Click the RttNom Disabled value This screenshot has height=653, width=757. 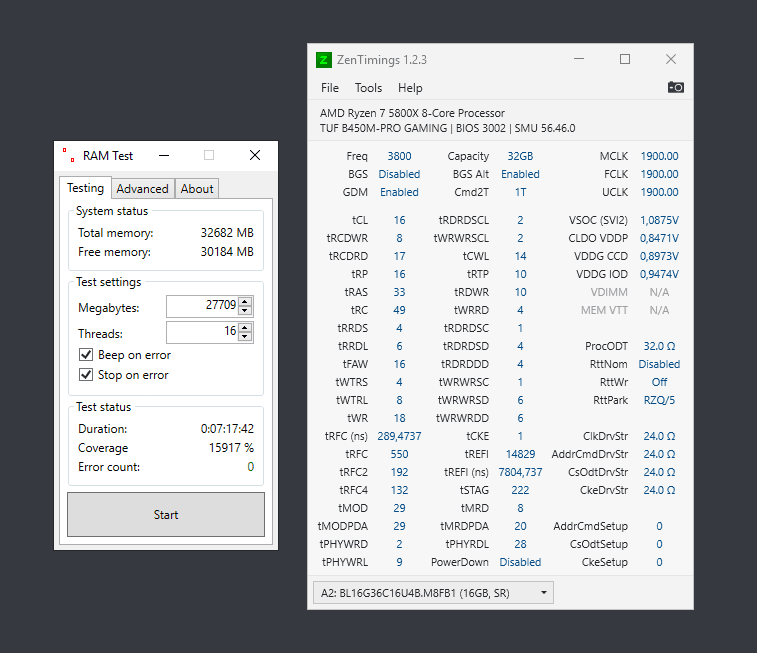[659, 364]
